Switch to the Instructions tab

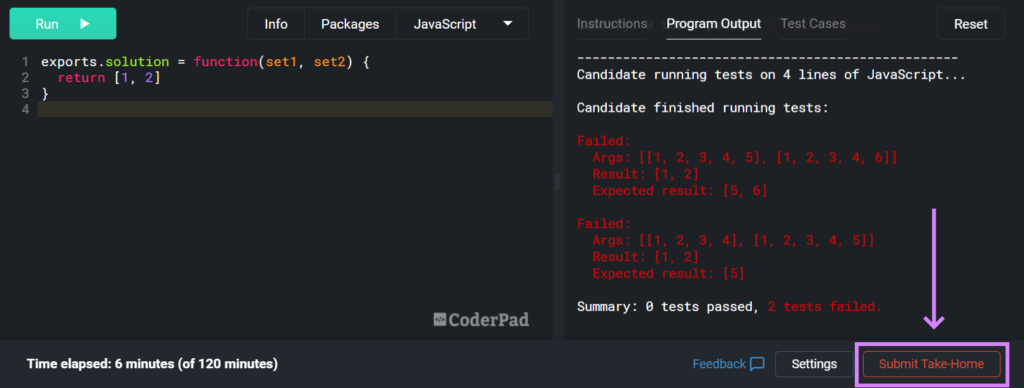click(x=612, y=24)
